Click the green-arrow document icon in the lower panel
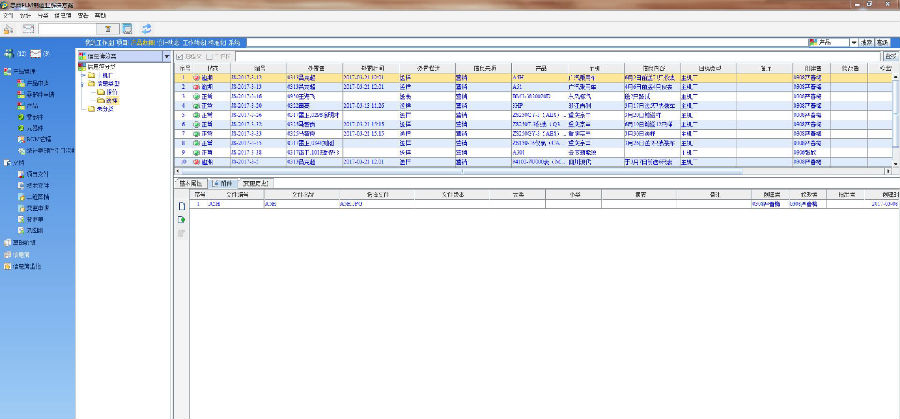 [181, 219]
